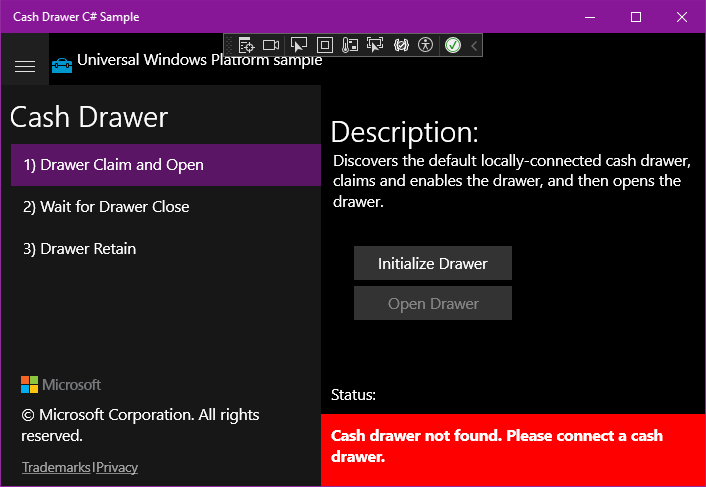Collapse the debug toolbar chevron
This screenshot has width=706, height=487.
click(x=474, y=45)
